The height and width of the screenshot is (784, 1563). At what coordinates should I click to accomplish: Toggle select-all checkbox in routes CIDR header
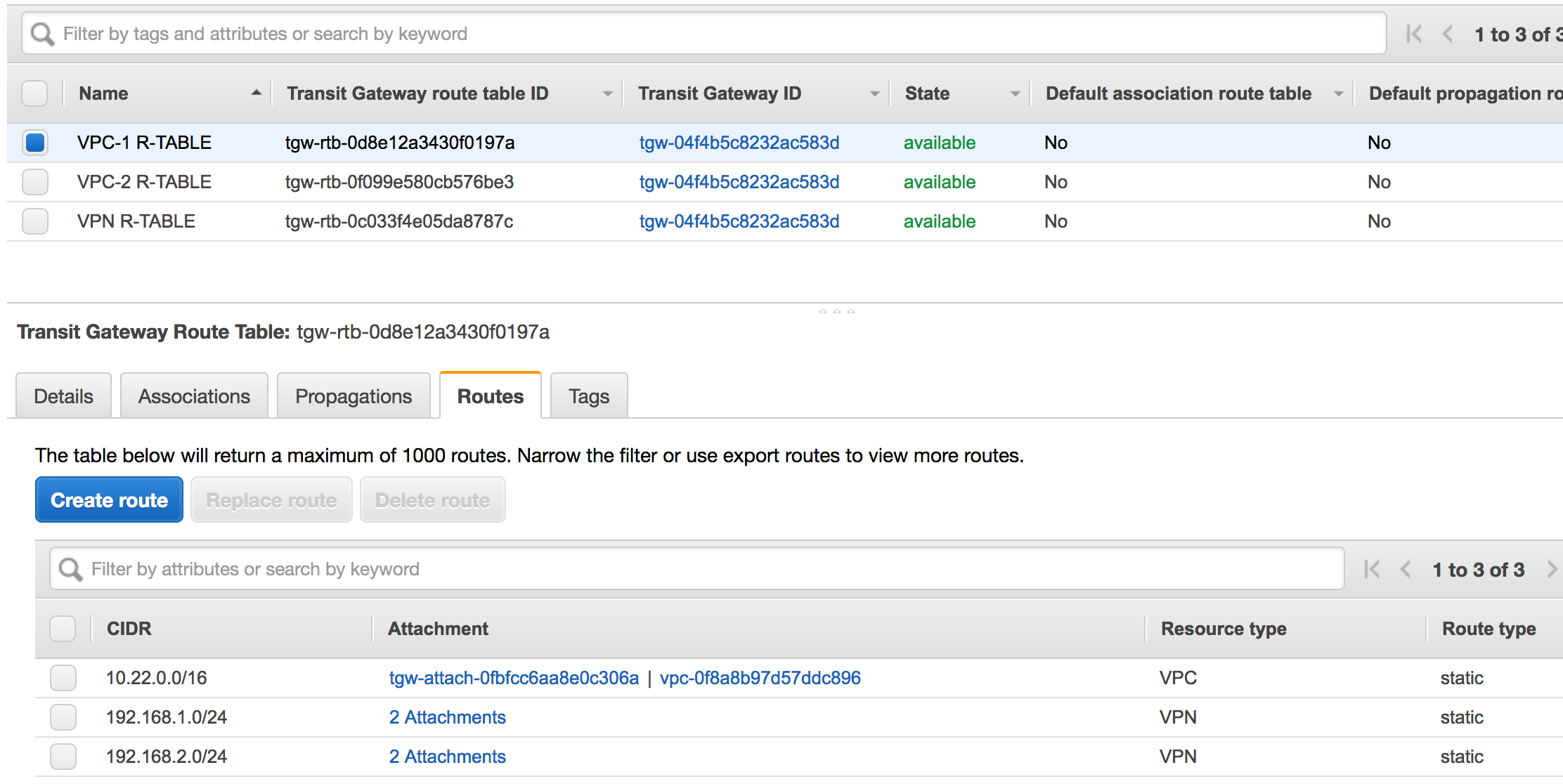[x=63, y=629]
